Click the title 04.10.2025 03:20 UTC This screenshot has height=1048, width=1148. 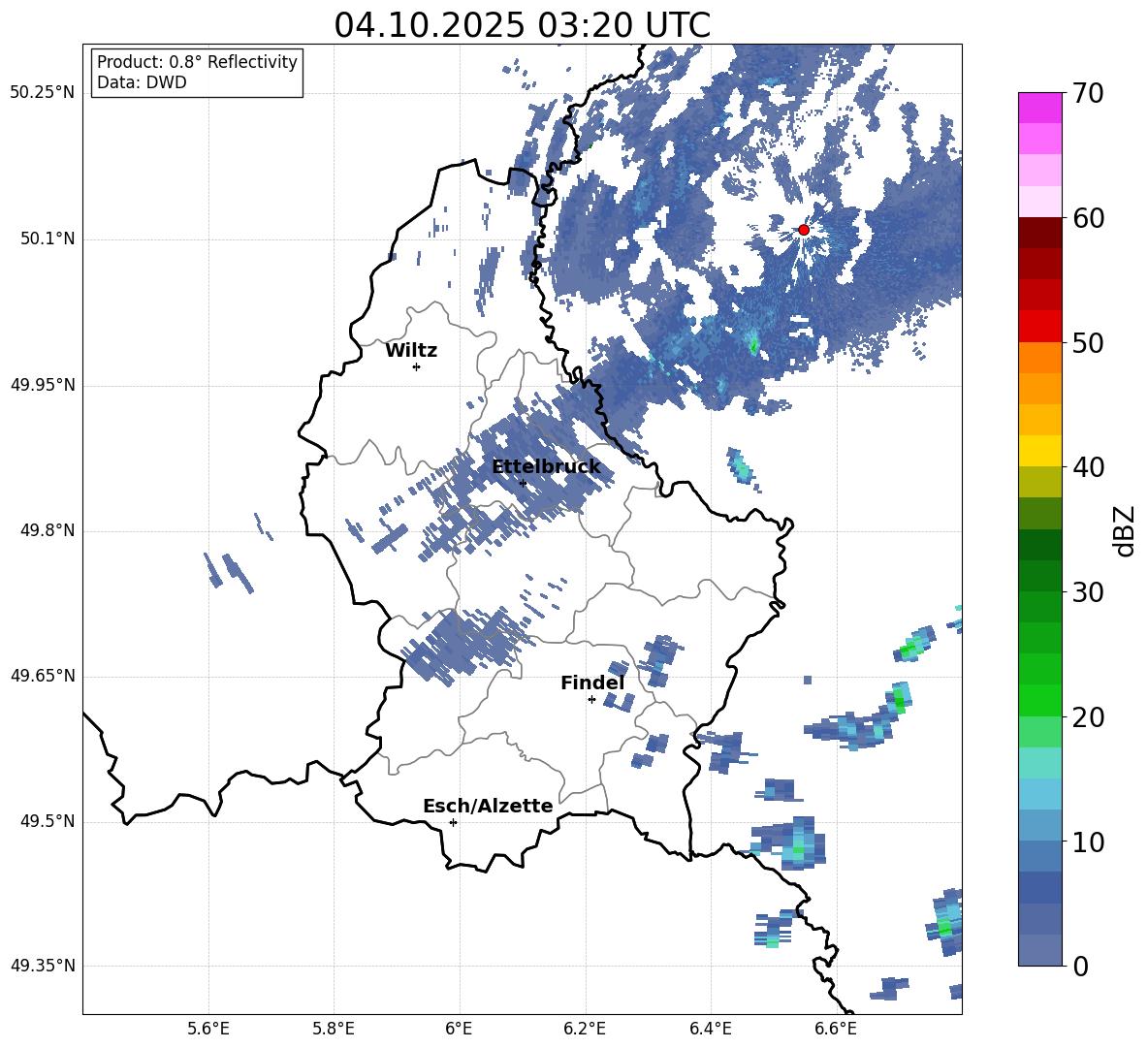pos(522,25)
